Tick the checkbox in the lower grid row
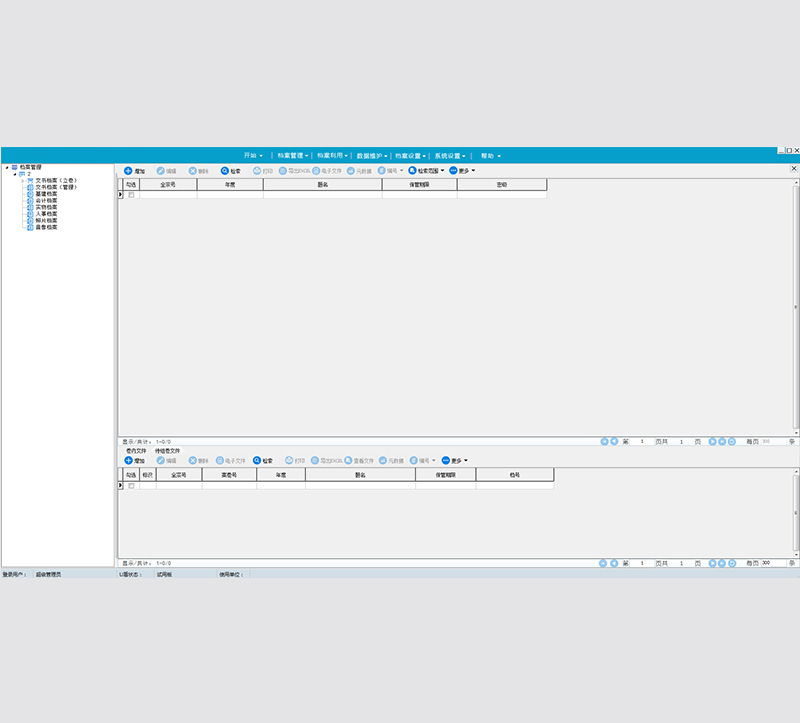 tap(131, 486)
